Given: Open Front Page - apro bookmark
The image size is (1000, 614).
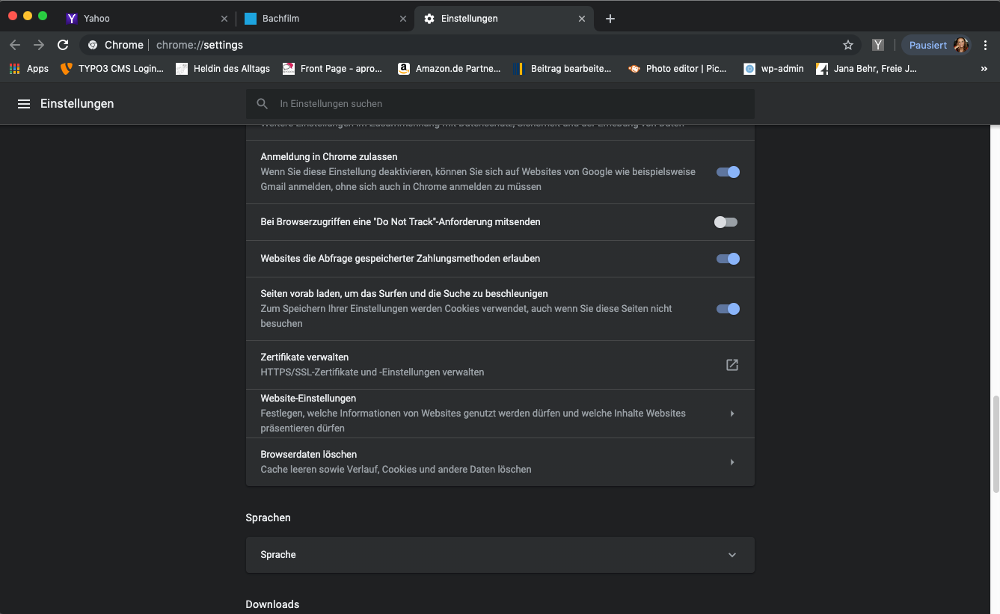Looking at the screenshot, I should click(x=333, y=68).
